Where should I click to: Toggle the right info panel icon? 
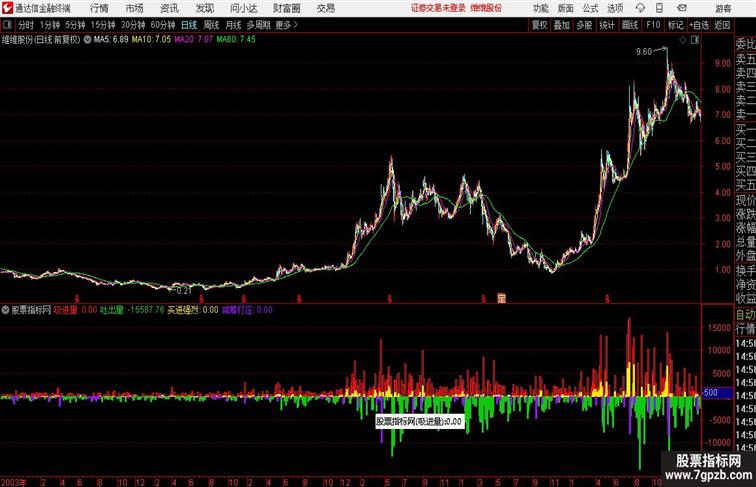pyautogui.click(x=695, y=40)
